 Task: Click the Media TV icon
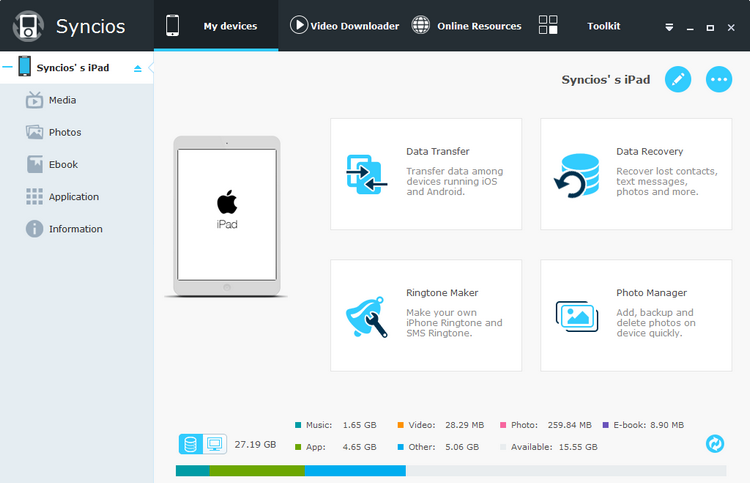click(x=34, y=100)
